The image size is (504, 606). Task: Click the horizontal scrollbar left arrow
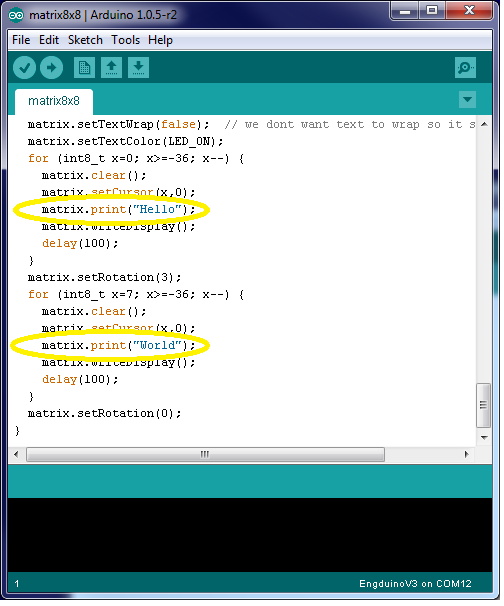point(16,454)
